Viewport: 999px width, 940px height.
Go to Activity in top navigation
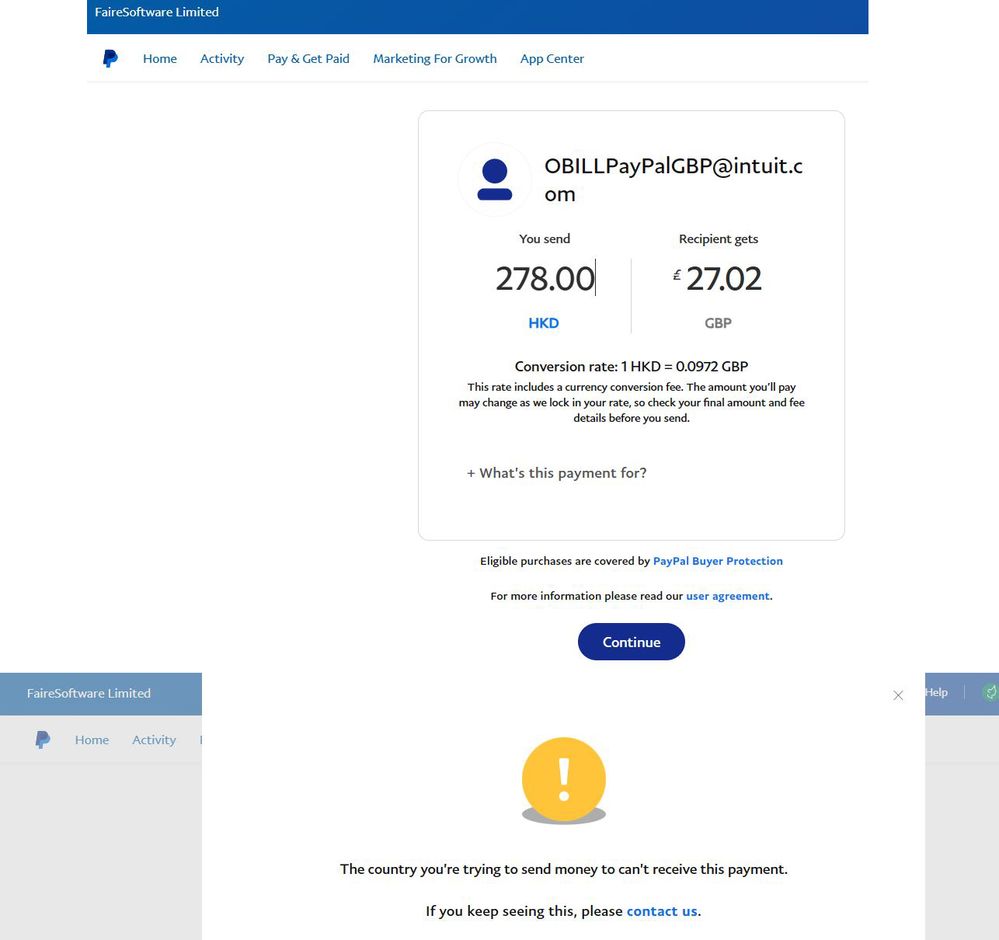click(222, 59)
